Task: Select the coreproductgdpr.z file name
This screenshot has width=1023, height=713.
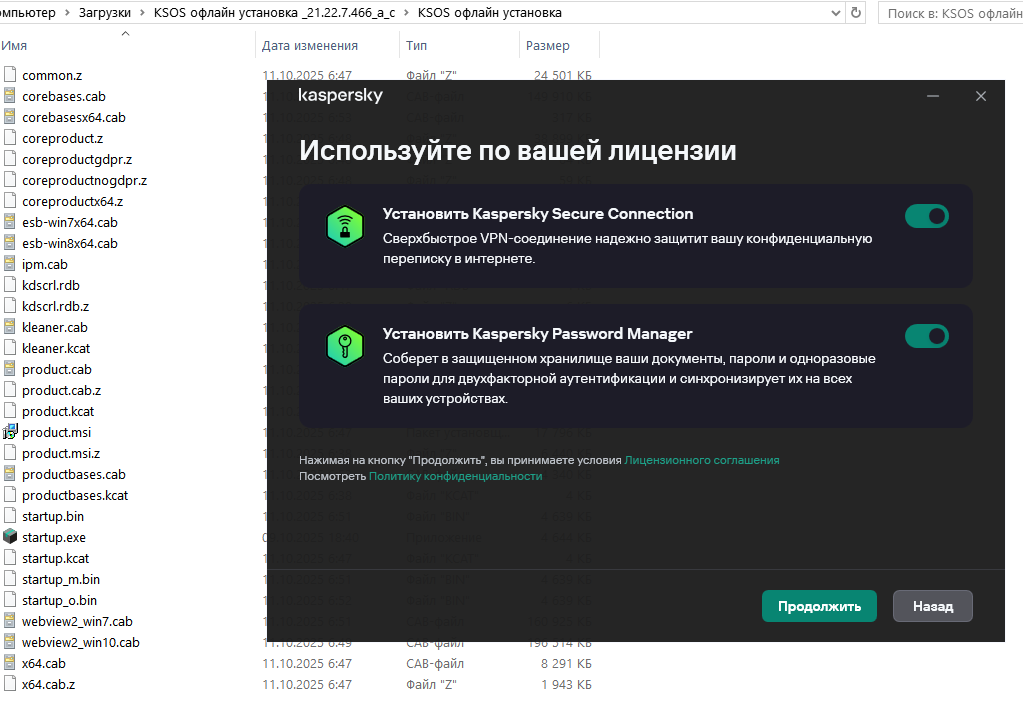Action: click(77, 160)
